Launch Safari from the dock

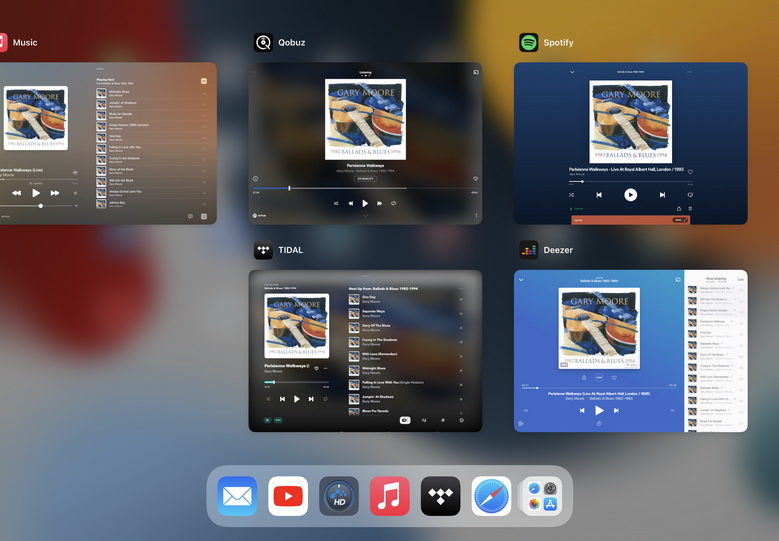pyautogui.click(x=491, y=496)
